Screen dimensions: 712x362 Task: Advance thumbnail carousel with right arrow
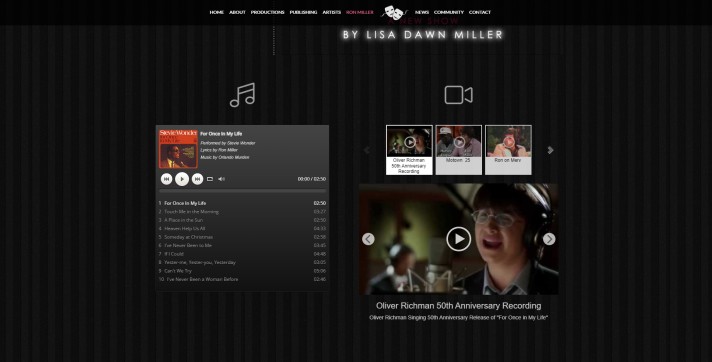(x=550, y=150)
